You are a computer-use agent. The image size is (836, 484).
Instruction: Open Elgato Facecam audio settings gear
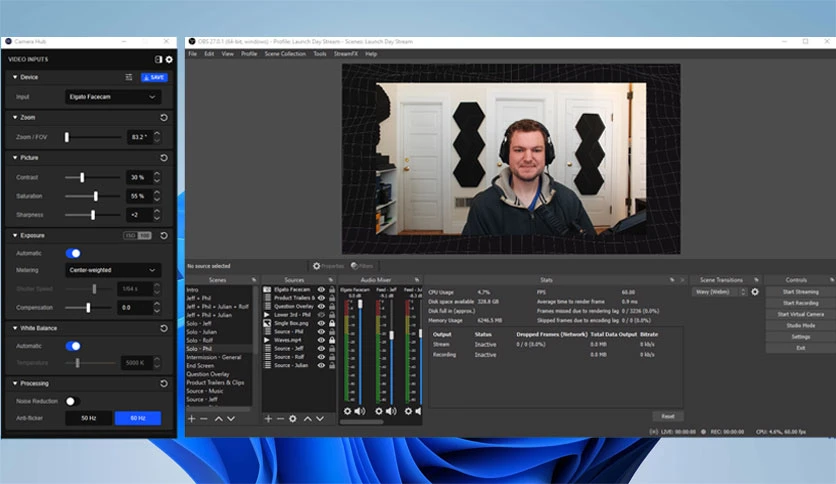347,411
